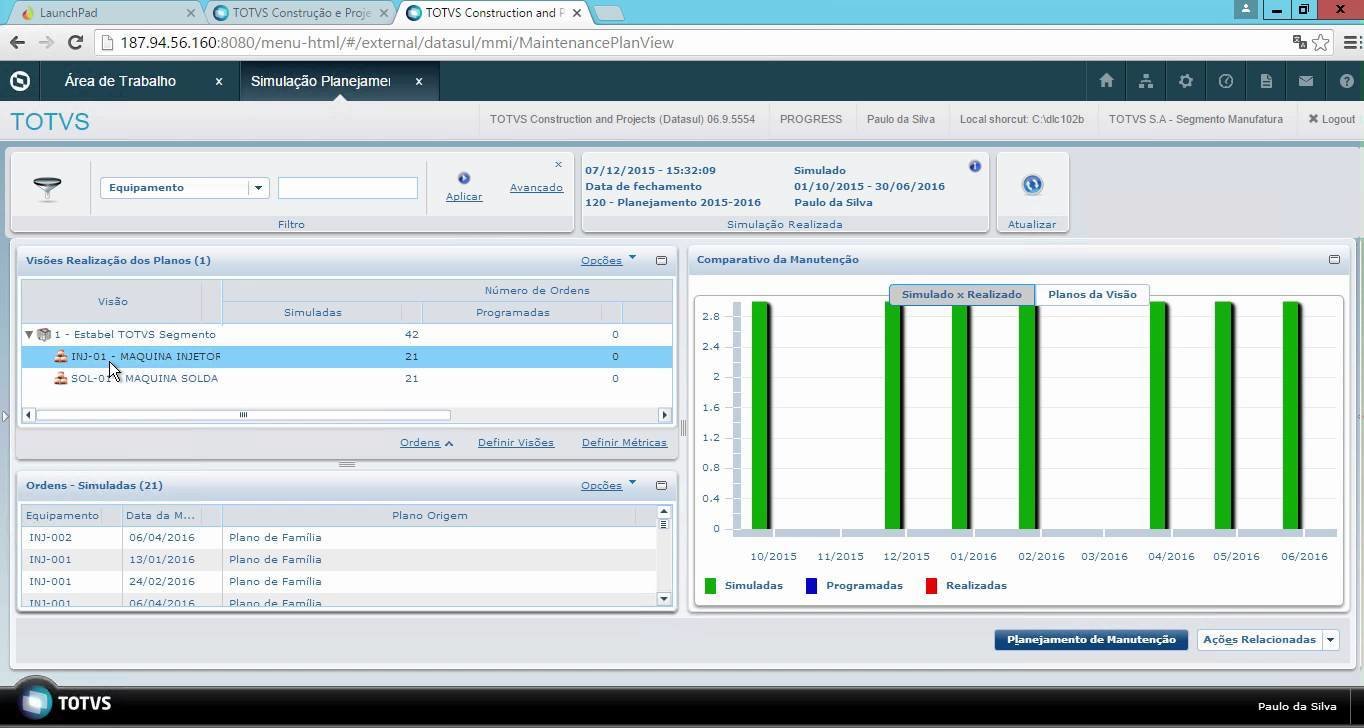Open the organization chart icon in header

click(1146, 81)
